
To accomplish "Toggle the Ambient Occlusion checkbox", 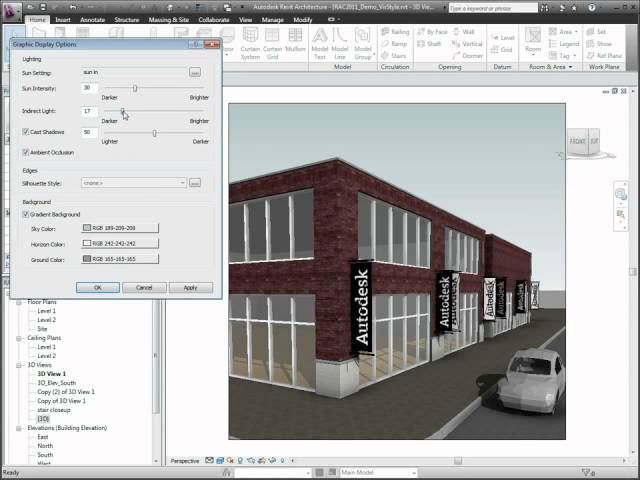I will point(26,152).
